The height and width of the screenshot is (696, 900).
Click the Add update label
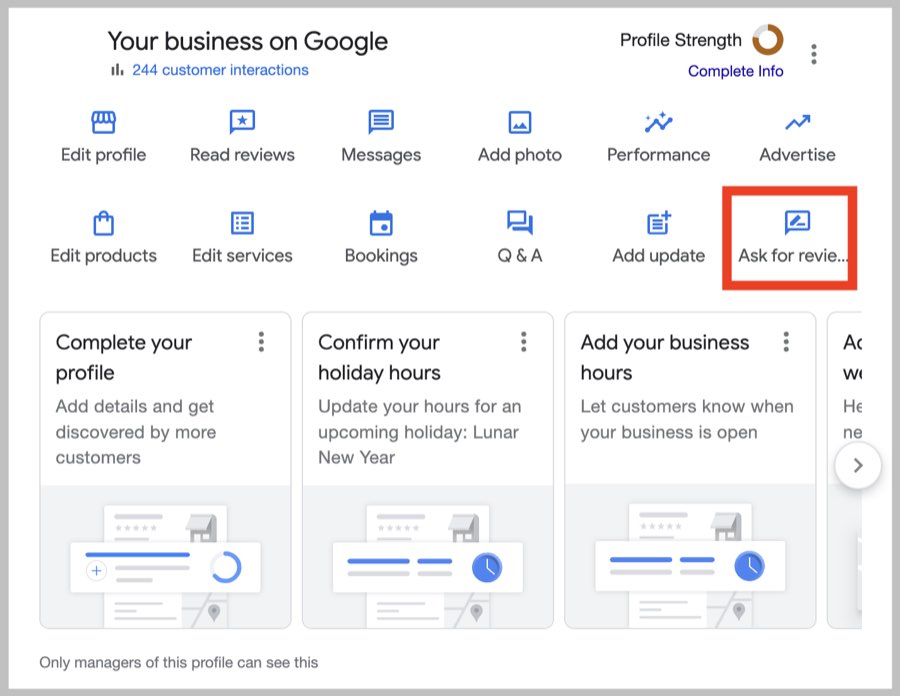click(659, 256)
